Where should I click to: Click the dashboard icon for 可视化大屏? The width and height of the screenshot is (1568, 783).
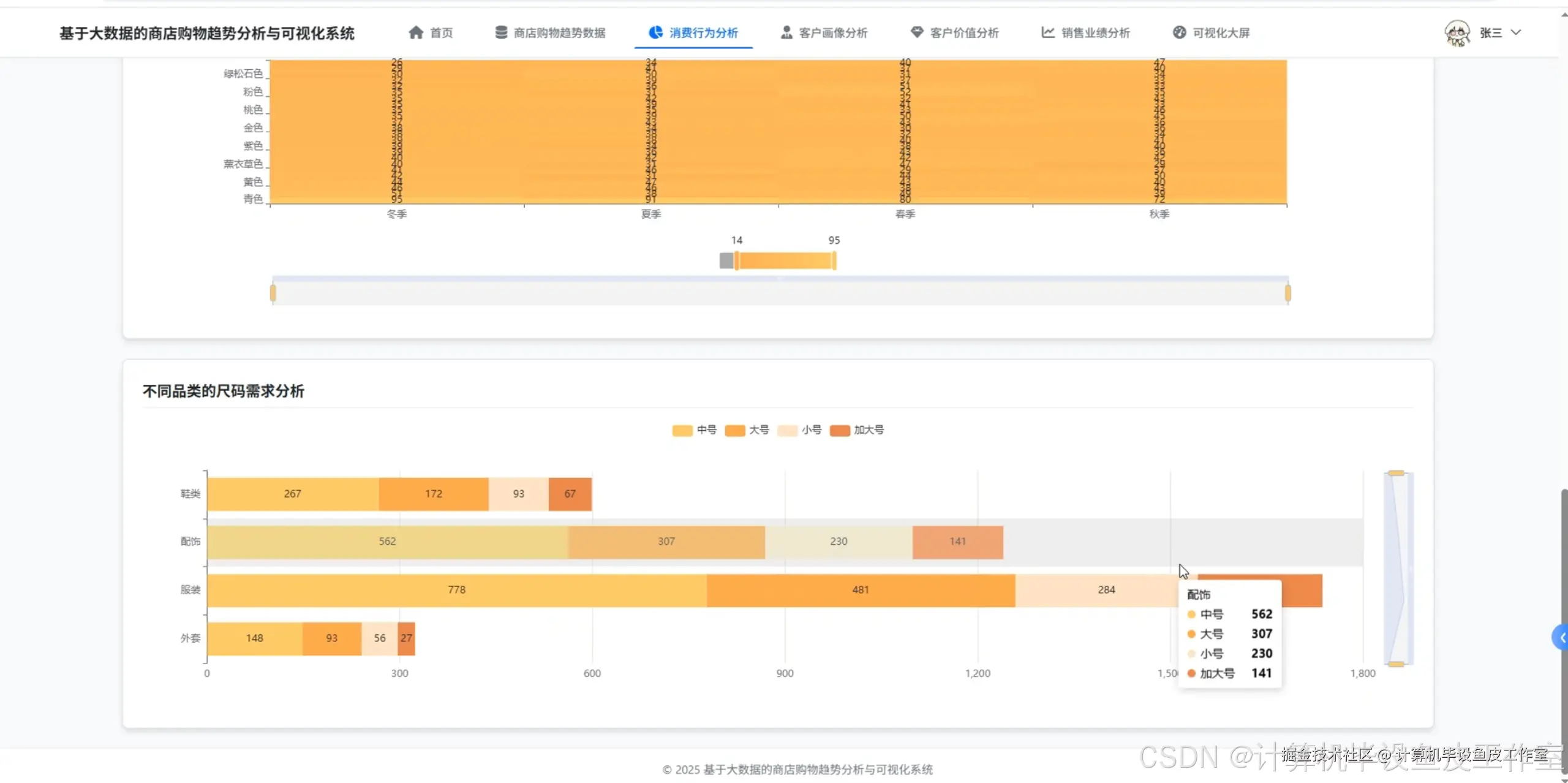click(1179, 32)
